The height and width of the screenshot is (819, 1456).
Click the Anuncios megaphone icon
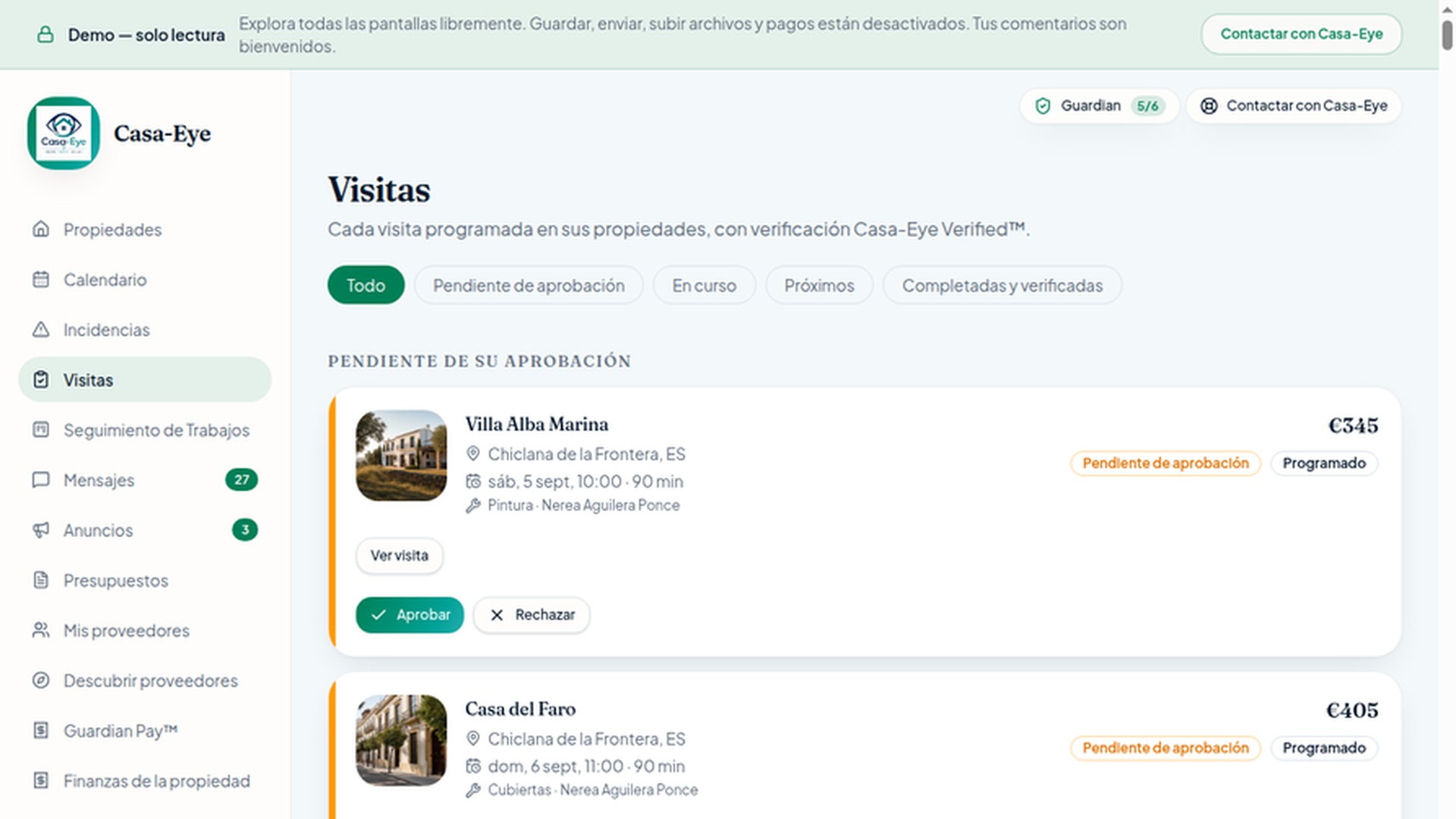41,530
